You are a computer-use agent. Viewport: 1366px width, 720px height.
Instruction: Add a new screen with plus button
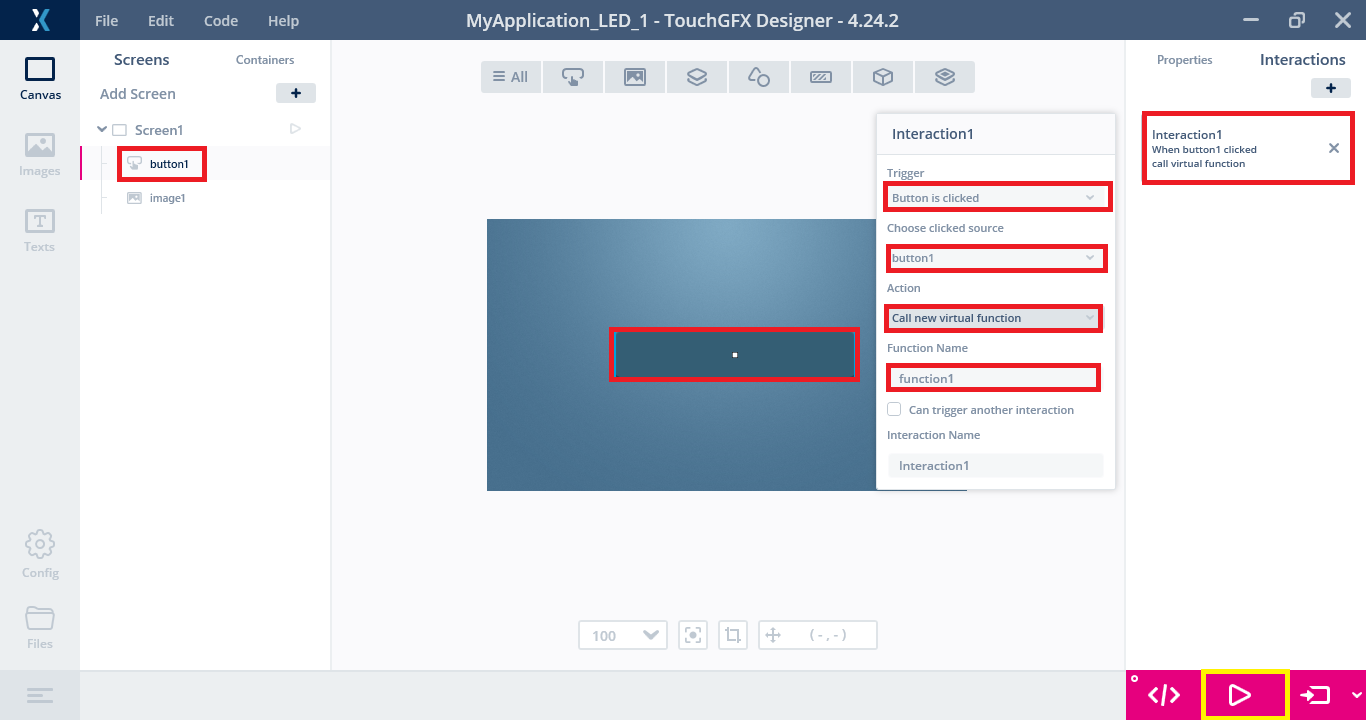pos(296,93)
